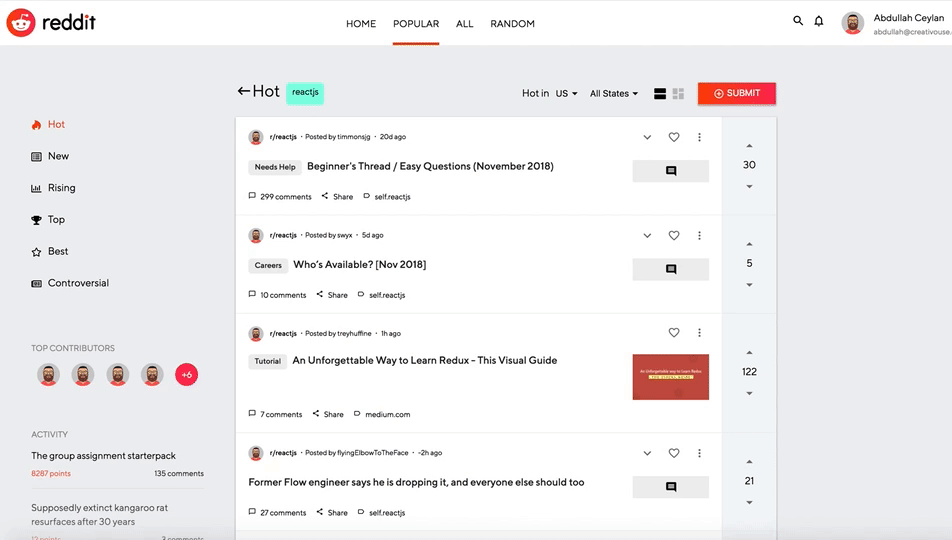Click the Needs Help flair tag
The width and height of the screenshot is (952, 540).
pos(275,167)
